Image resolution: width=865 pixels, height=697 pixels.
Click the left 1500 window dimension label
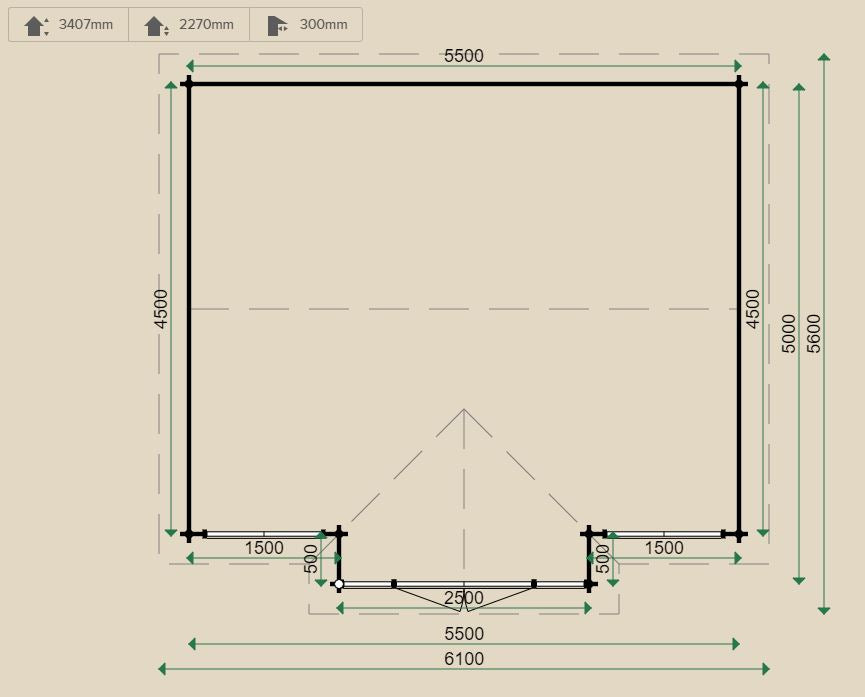[x=264, y=548]
